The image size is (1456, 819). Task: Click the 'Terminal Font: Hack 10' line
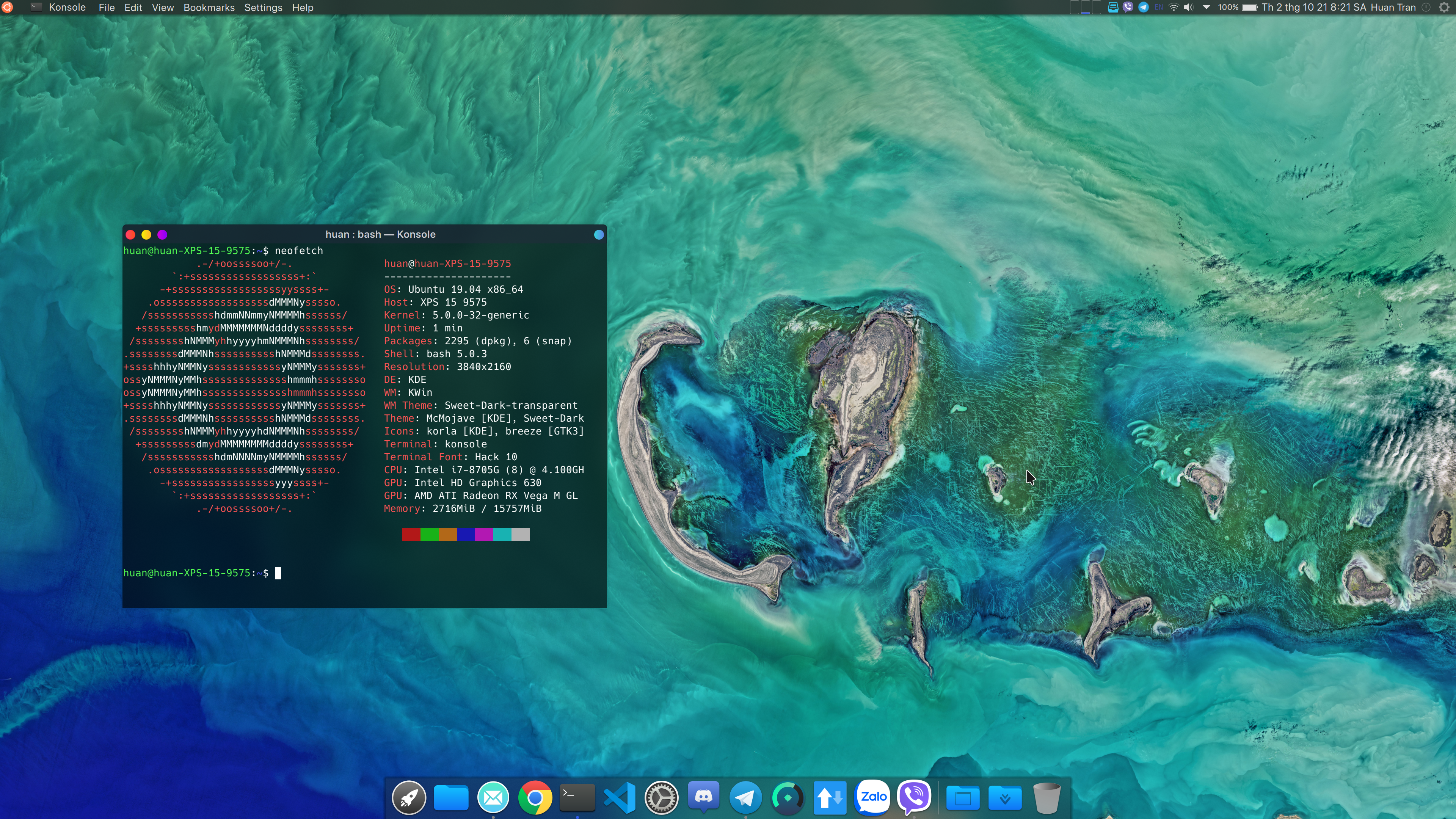coord(450,457)
